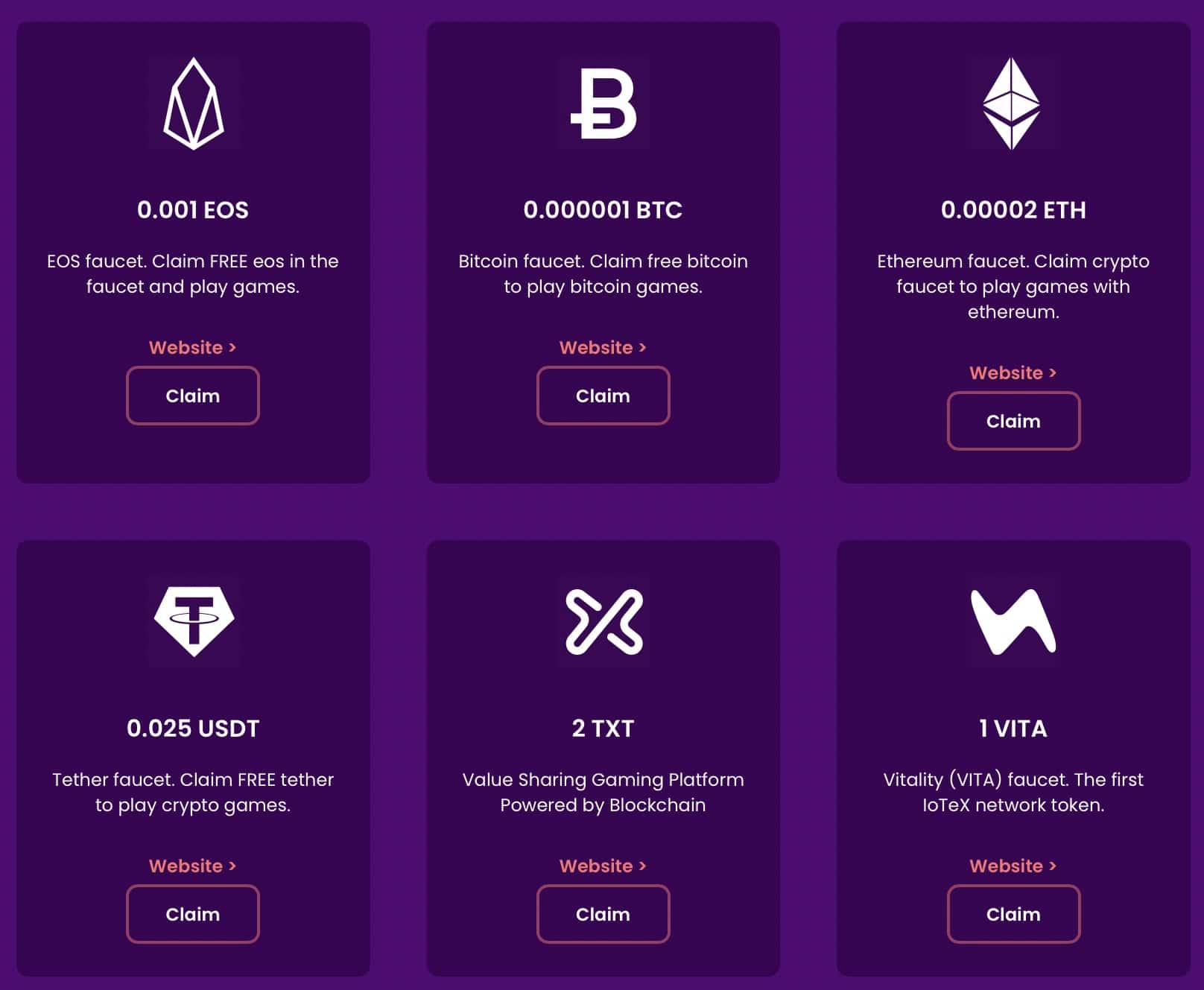Image resolution: width=1204 pixels, height=990 pixels.
Task: Claim the 1 VITA faucet
Action: pyautogui.click(x=1013, y=914)
